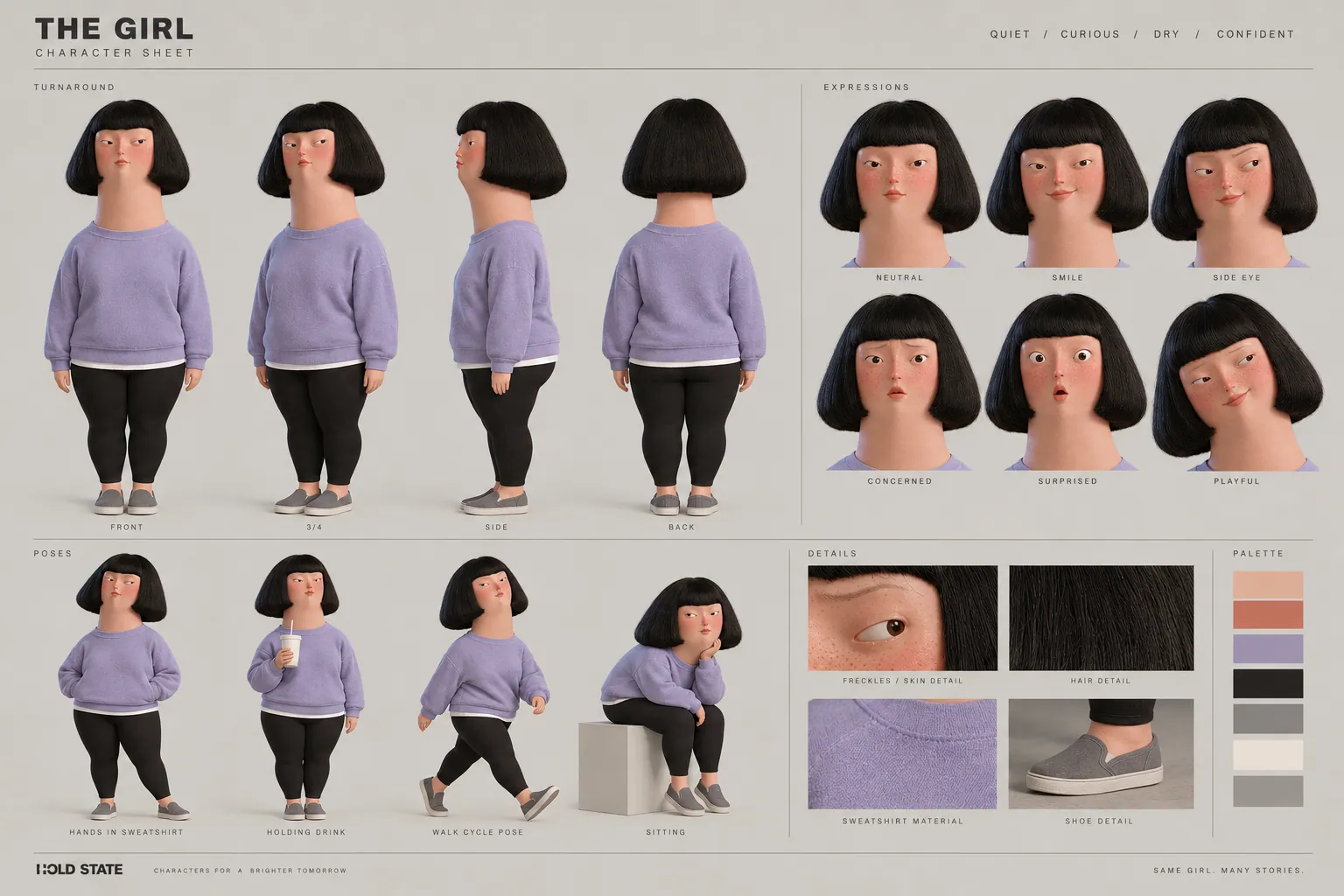
Task: Click the DRY trait word
Action: click(x=1166, y=34)
